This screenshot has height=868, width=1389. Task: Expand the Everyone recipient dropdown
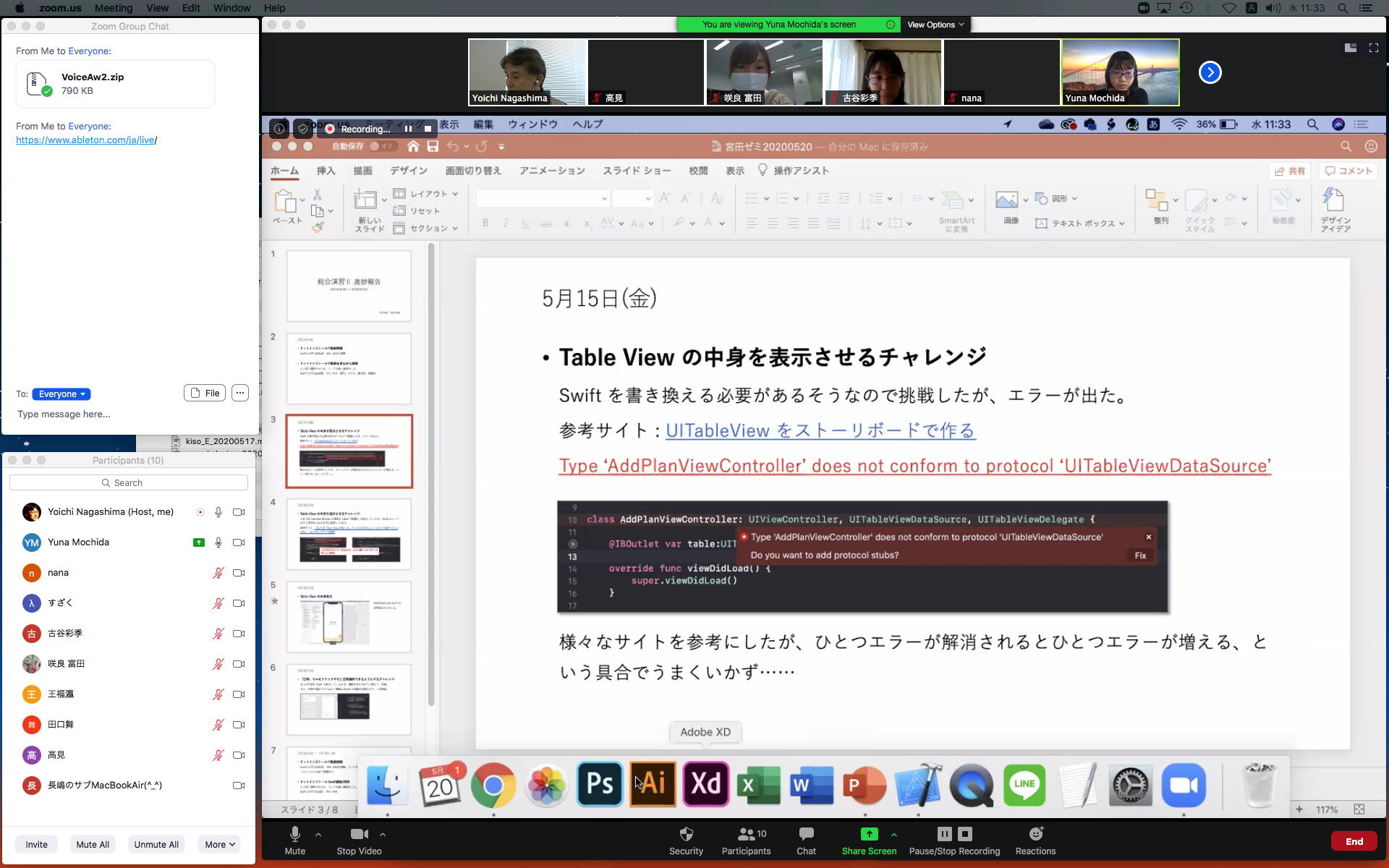[x=61, y=394]
